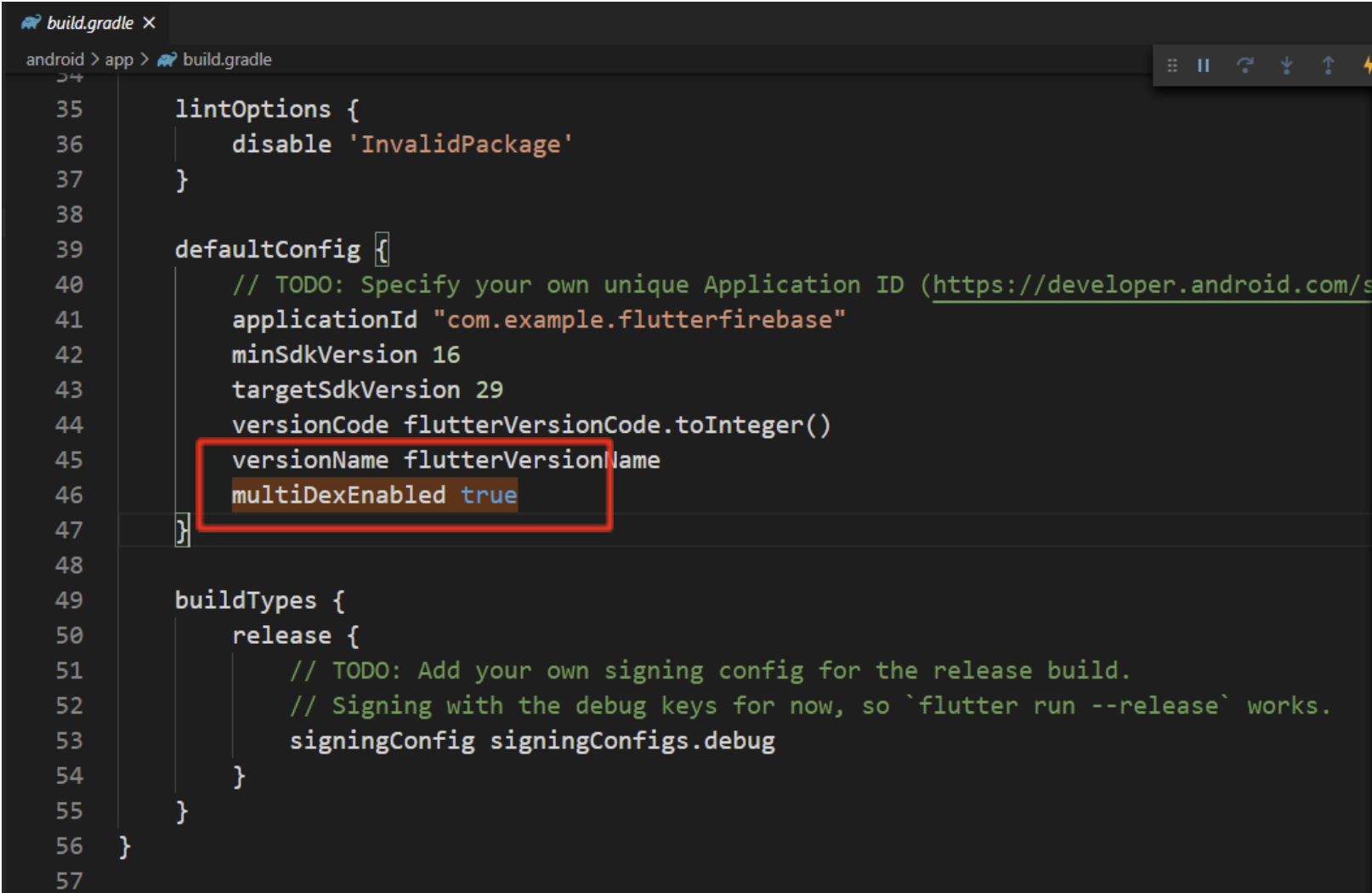Grab the debug toolbar drag handle
1372x893 pixels.
tap(1172, 65)
